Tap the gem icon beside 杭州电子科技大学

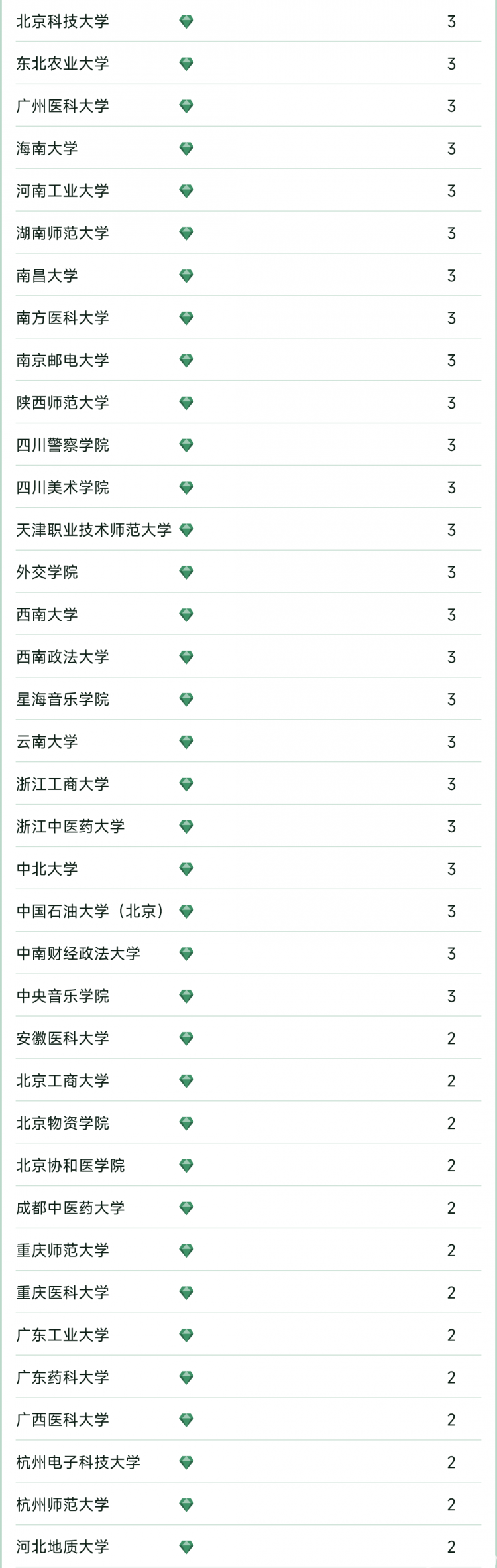point(186,1462)
